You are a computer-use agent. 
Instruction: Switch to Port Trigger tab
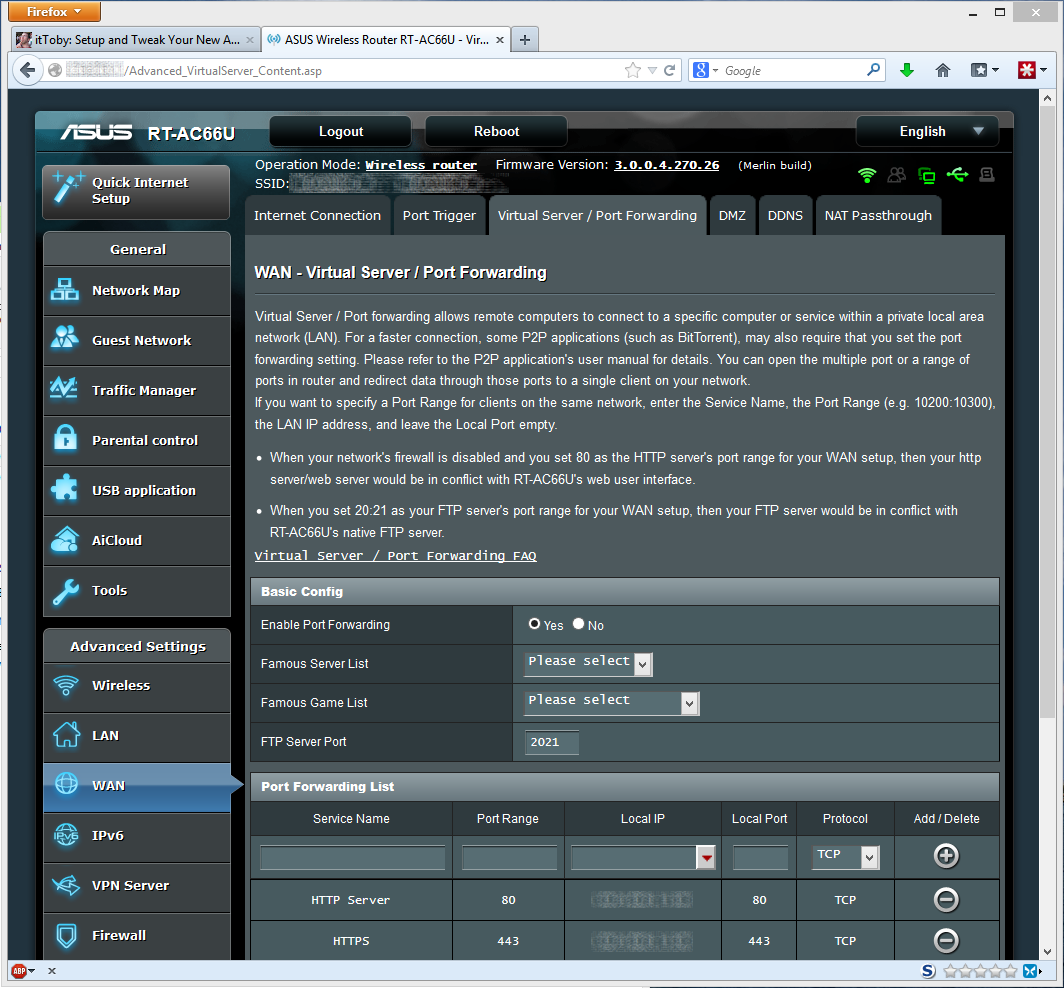tap(439, 216)
